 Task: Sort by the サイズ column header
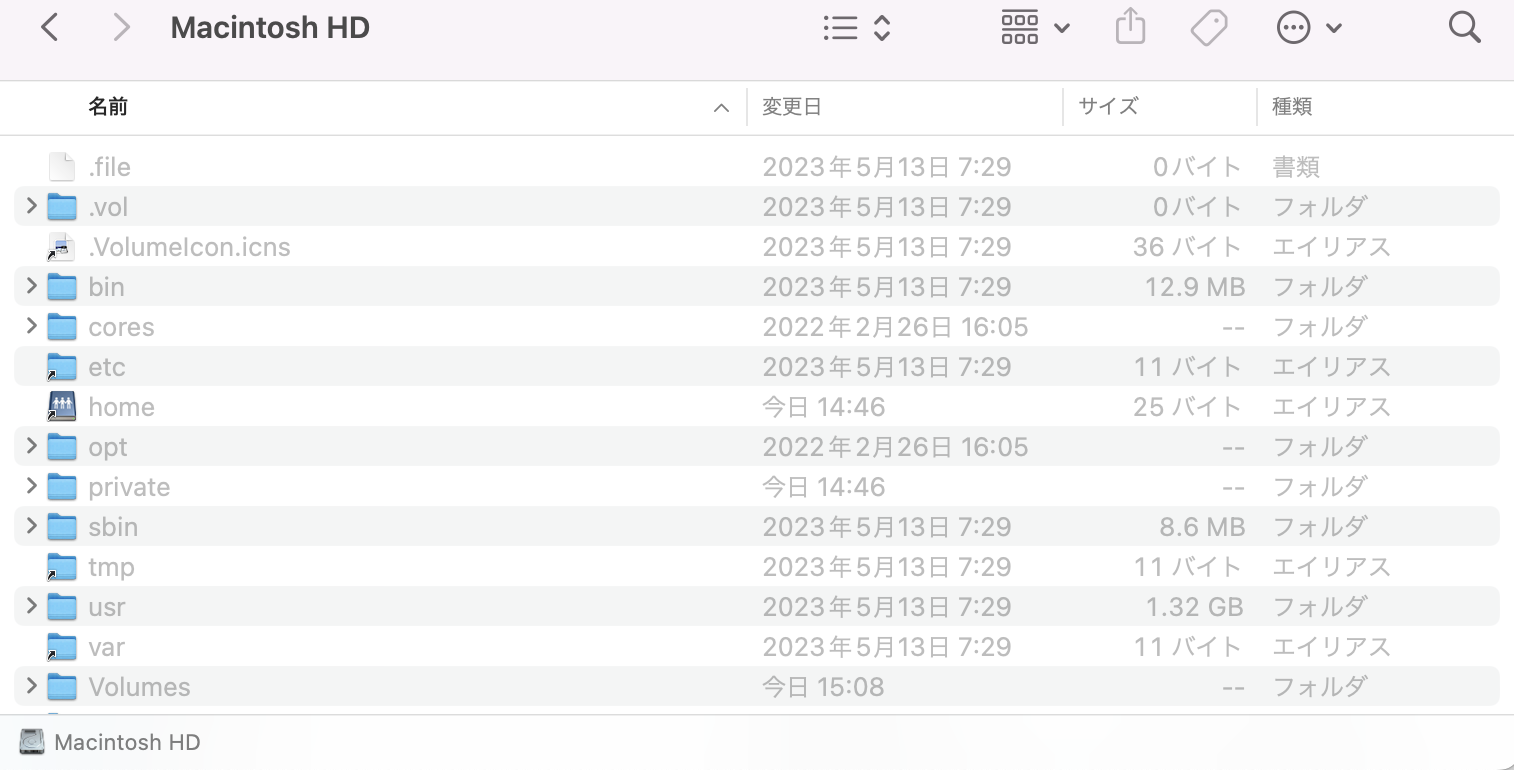(1108, 107)
